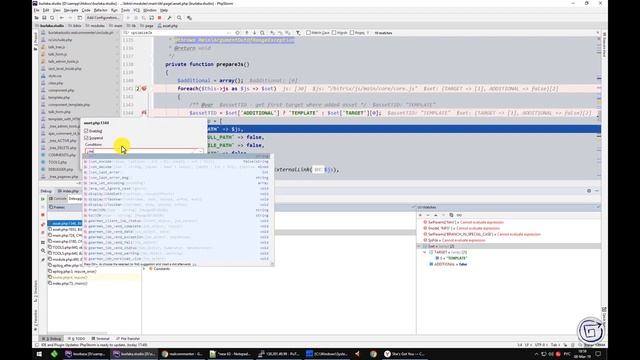The height and width of the screenshot is (360, 640).
Task: Toggle the Enabled breakpoint checkbox
Action: [86, 131]
